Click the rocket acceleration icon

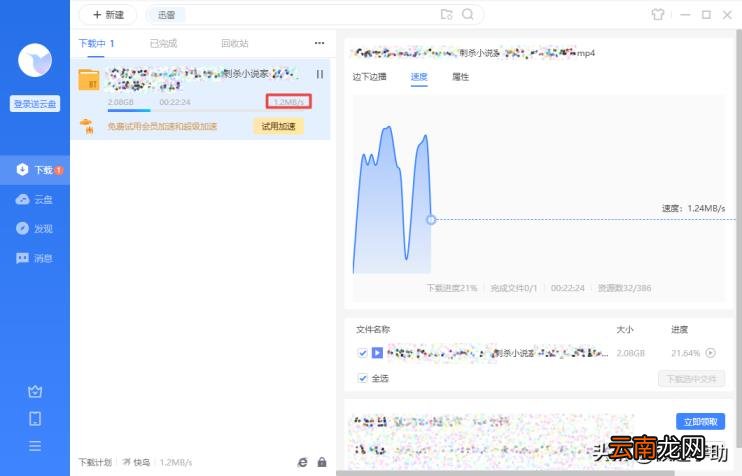(87, 126)
